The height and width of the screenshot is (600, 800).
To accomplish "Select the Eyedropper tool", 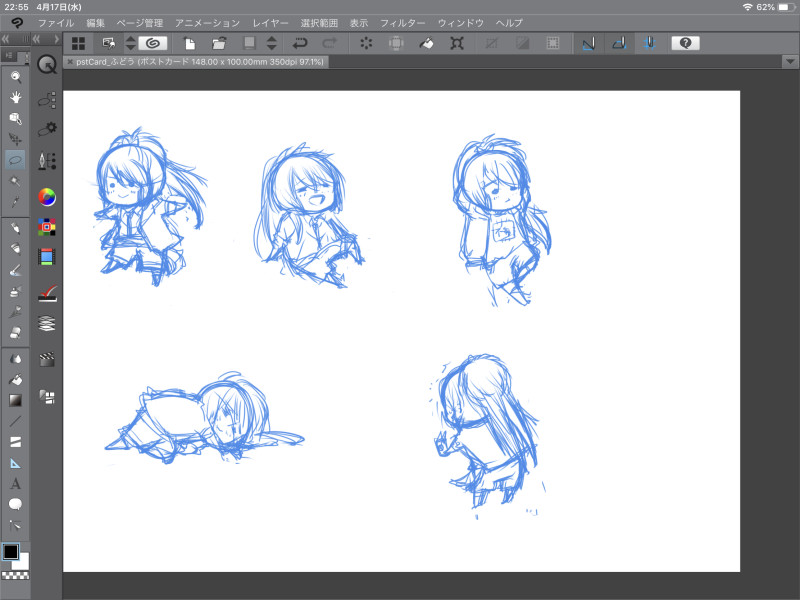I will pyautogui.click(x=16, y=202).
